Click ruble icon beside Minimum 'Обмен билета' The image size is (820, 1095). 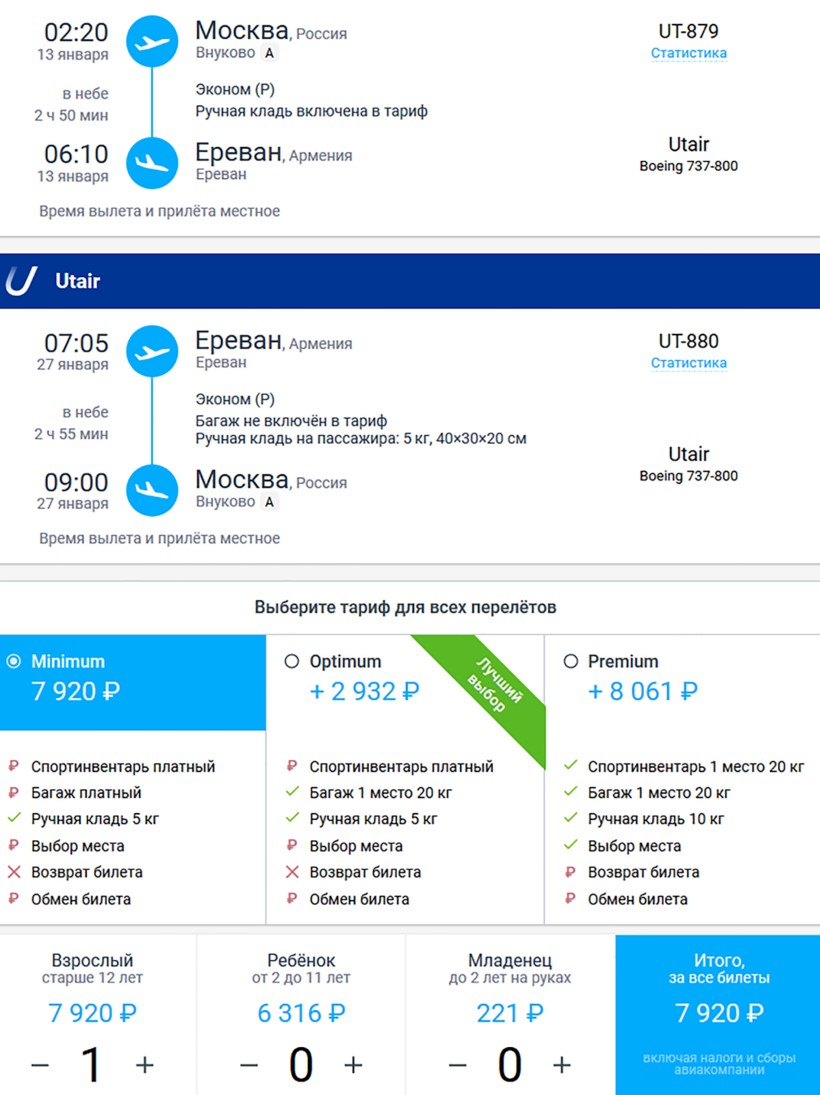[13, 899]
